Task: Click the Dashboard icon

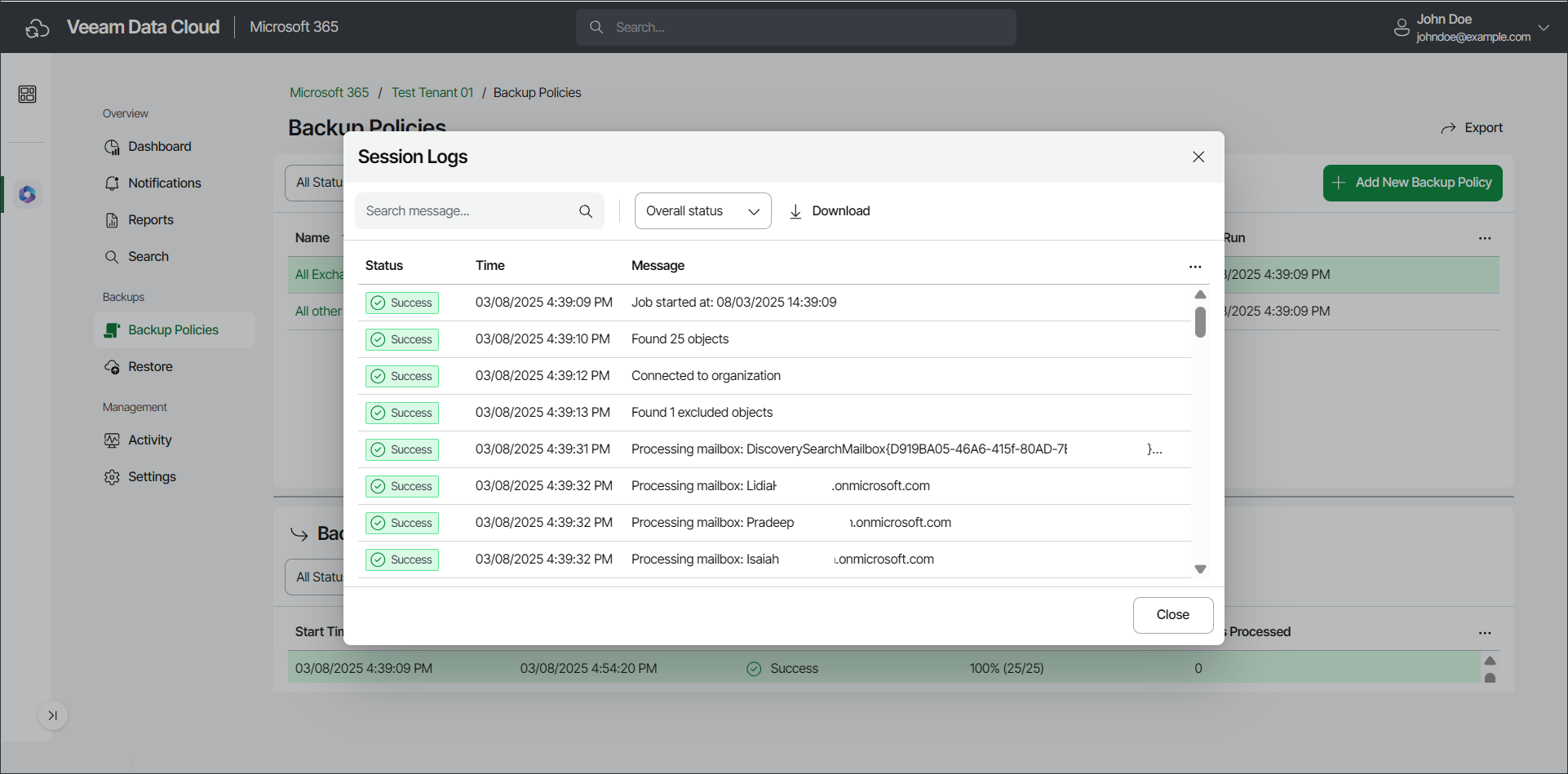Action: 112,147
